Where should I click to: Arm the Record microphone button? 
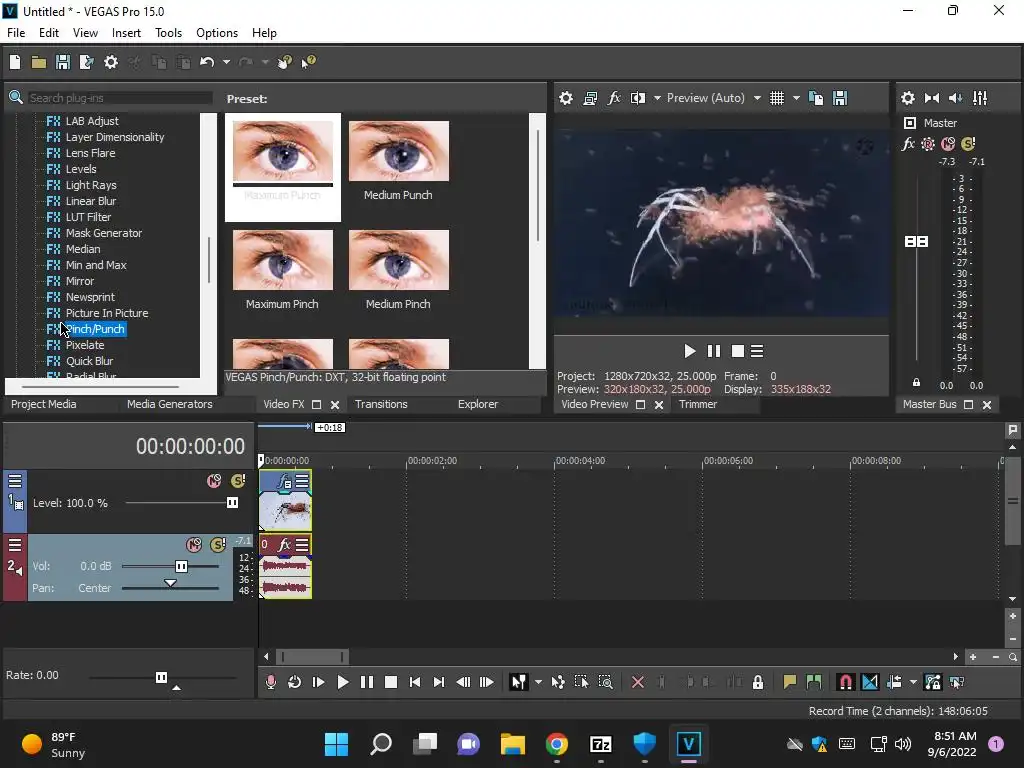pos(270,682)
